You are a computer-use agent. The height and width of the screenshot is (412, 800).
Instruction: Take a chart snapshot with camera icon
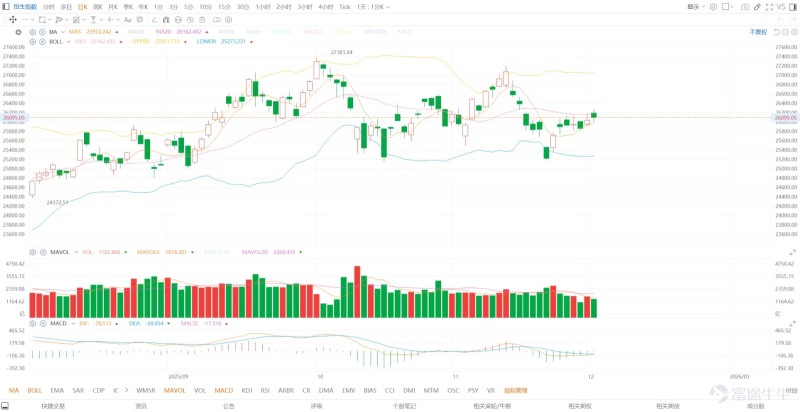(x=745, y=7)
